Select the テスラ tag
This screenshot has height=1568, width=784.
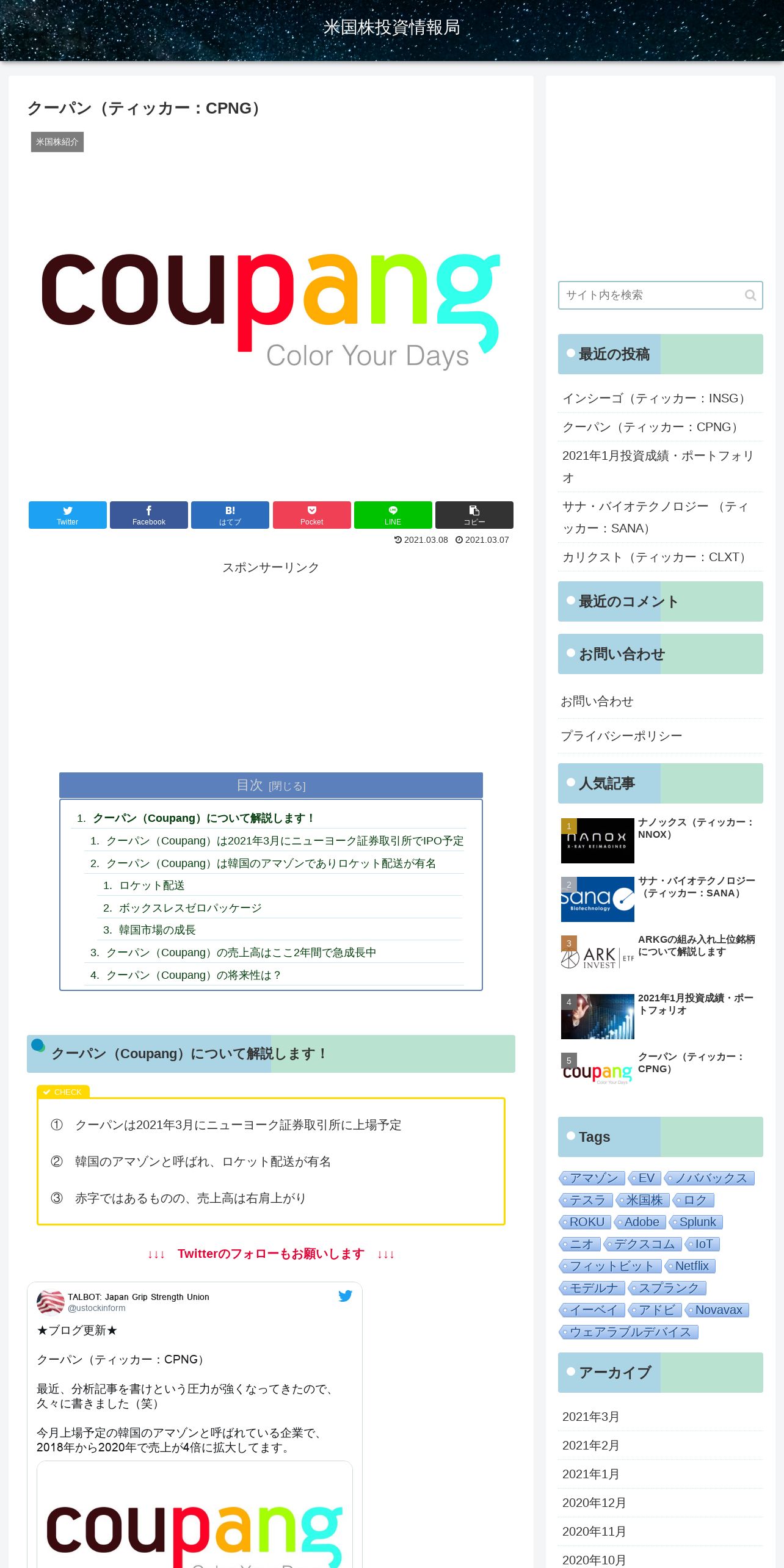click(x=586, y=1200)
